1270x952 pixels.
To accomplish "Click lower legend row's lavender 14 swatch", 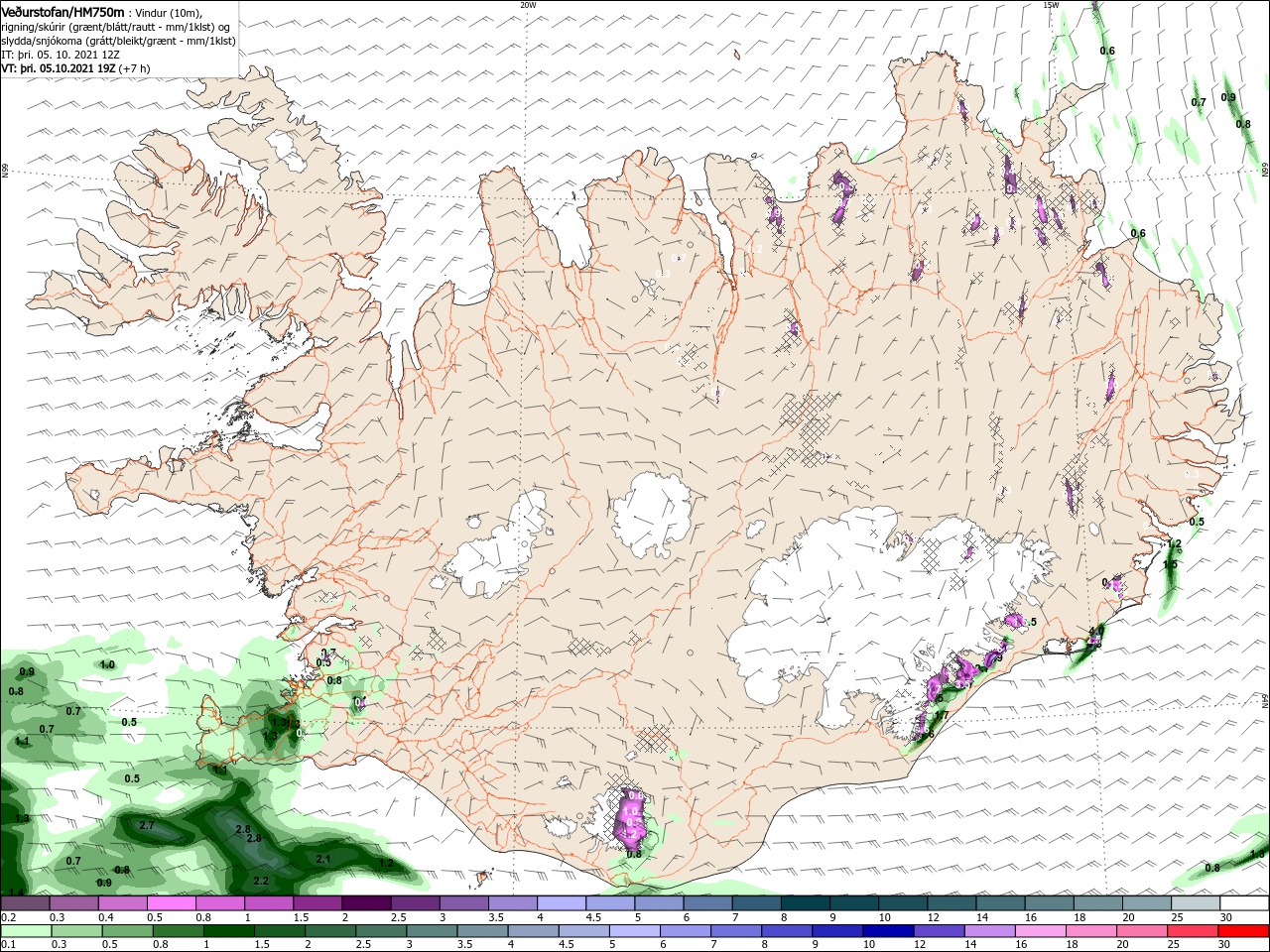I will 989,931.
